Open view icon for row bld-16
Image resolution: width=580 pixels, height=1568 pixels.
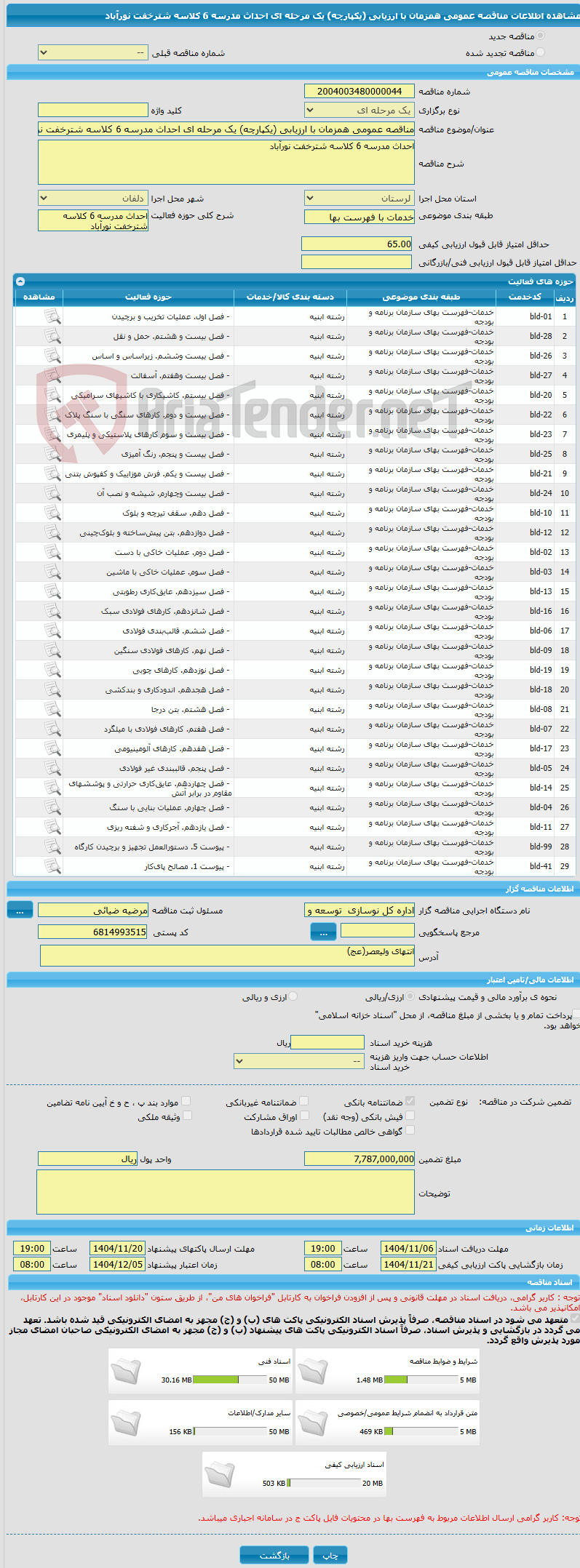(x=52, y=611)
